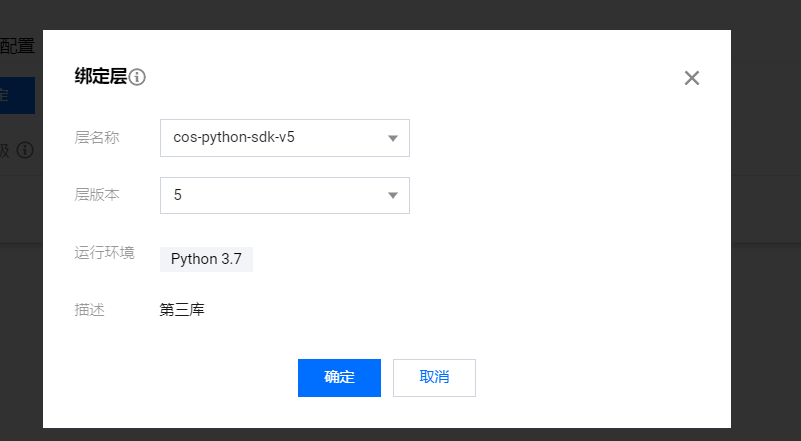This screenshot has width=801, height=441.
Task: Click the 第三库 description text
Action: point(182,310)
